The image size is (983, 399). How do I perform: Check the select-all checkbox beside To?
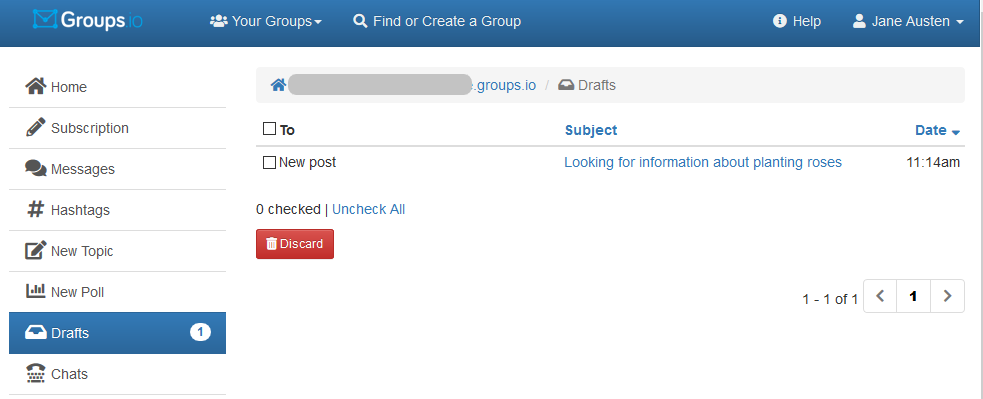click(x=269, y=129)
